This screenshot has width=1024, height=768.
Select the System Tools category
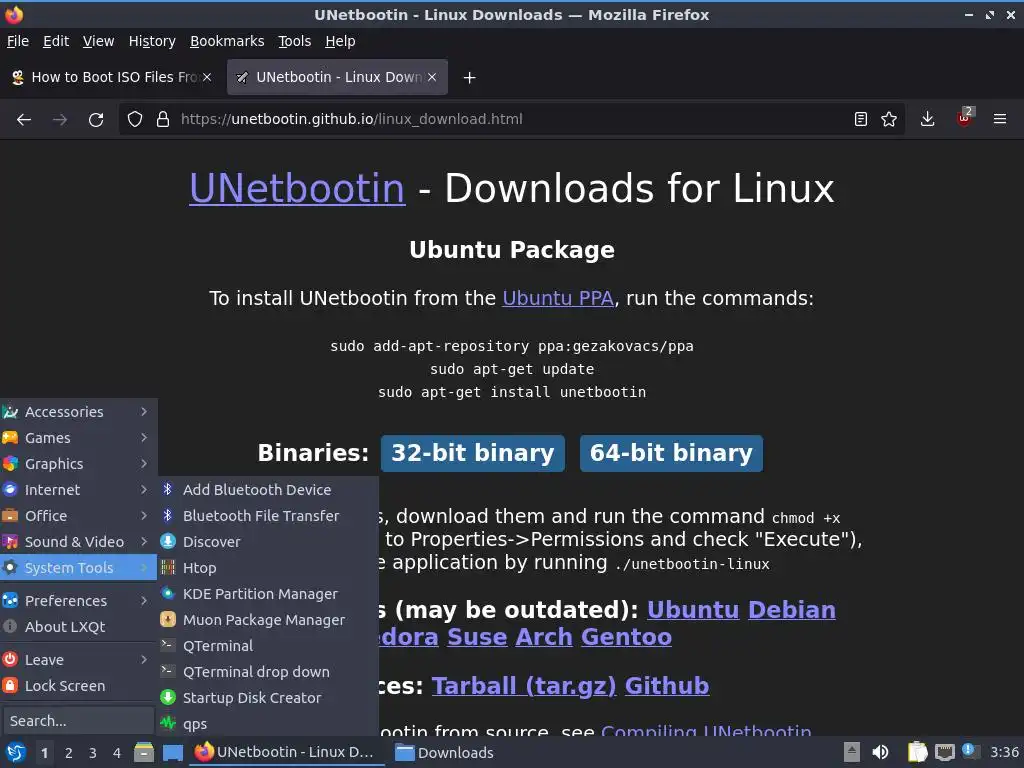[78, 568]
